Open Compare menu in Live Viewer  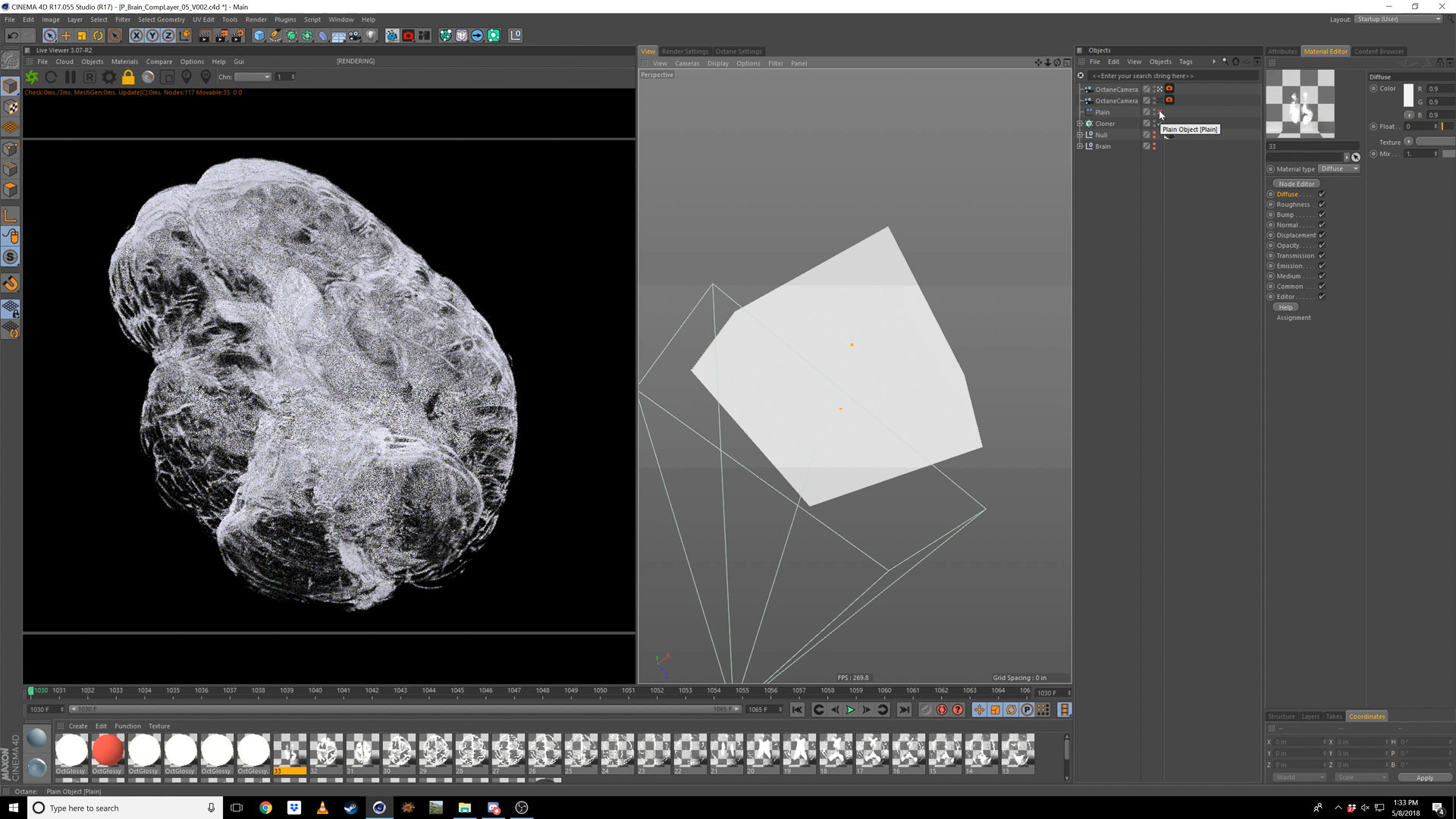[158, 61]
